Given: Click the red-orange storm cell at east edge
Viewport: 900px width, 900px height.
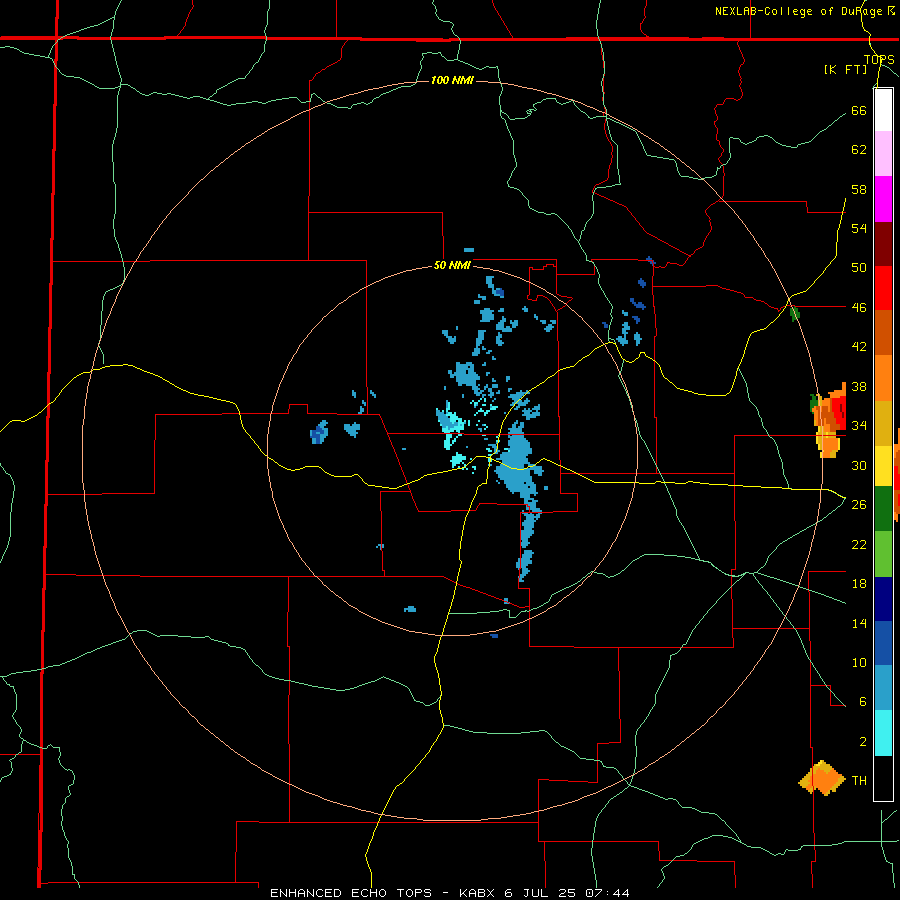Looking at the screenshot, I should [x=830, y=419].
